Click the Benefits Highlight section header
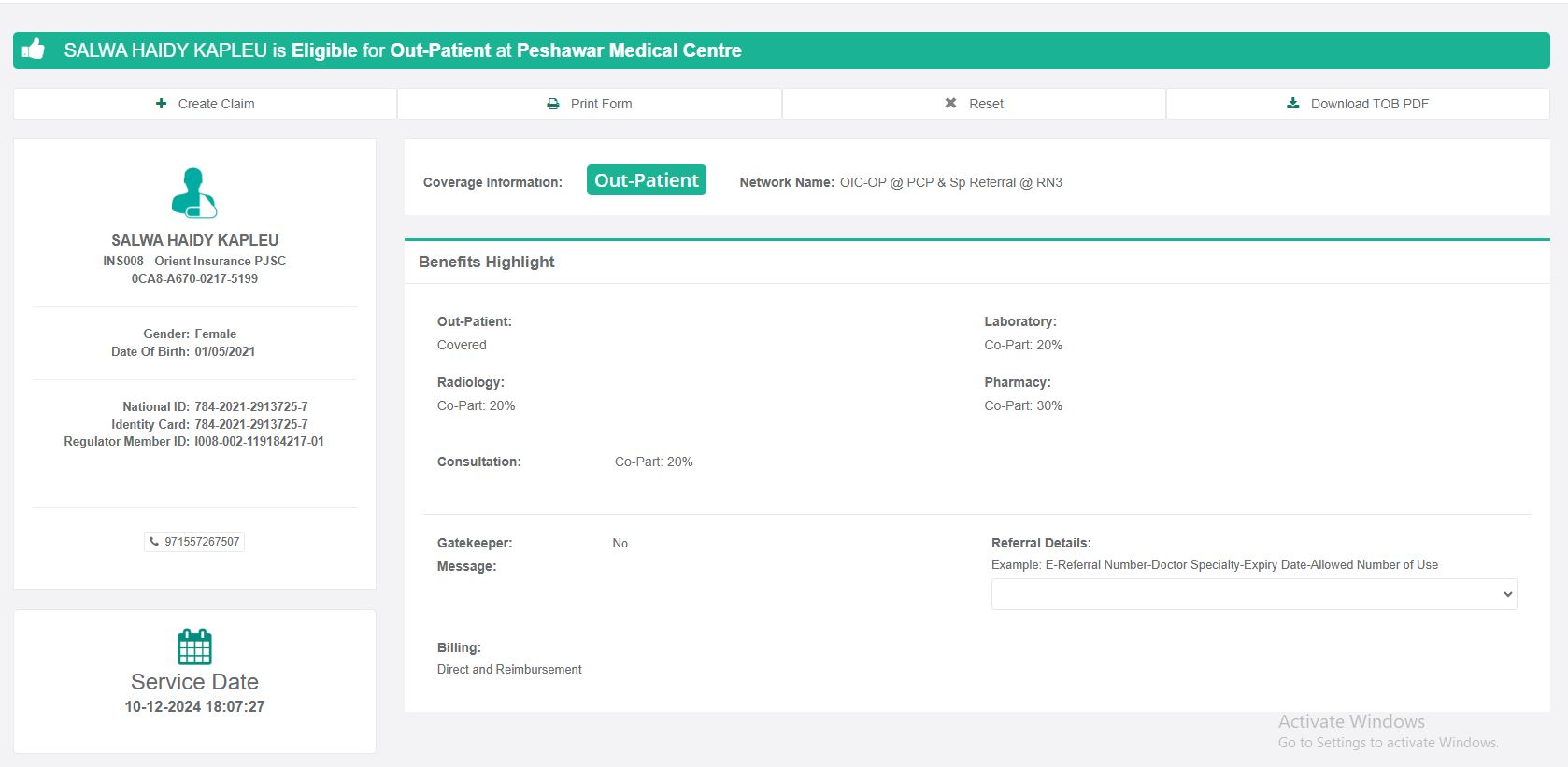This screenshot has width=1568, height=767. point(486,262)
